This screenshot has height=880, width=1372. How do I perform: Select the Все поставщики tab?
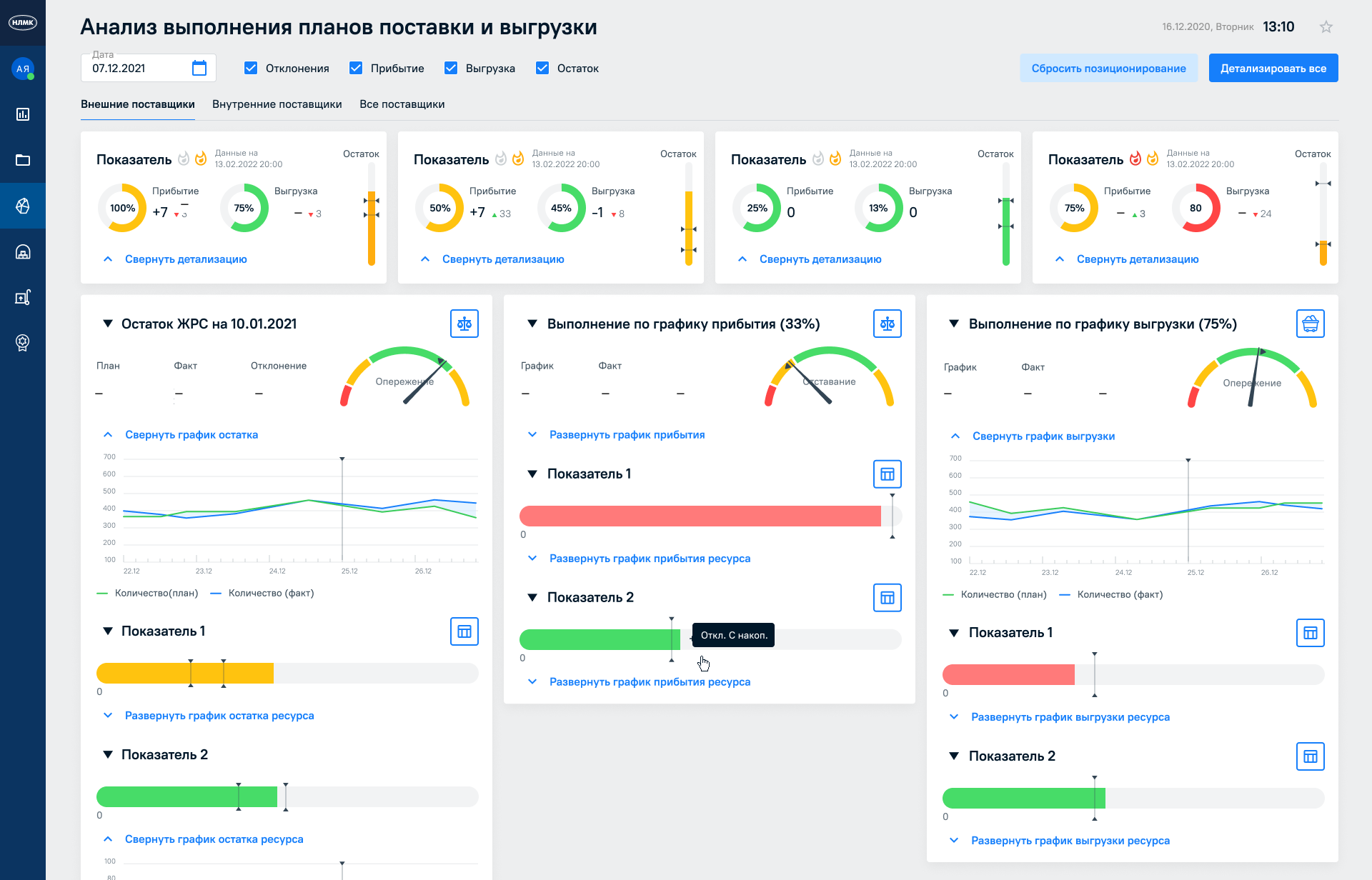point(402,104)
